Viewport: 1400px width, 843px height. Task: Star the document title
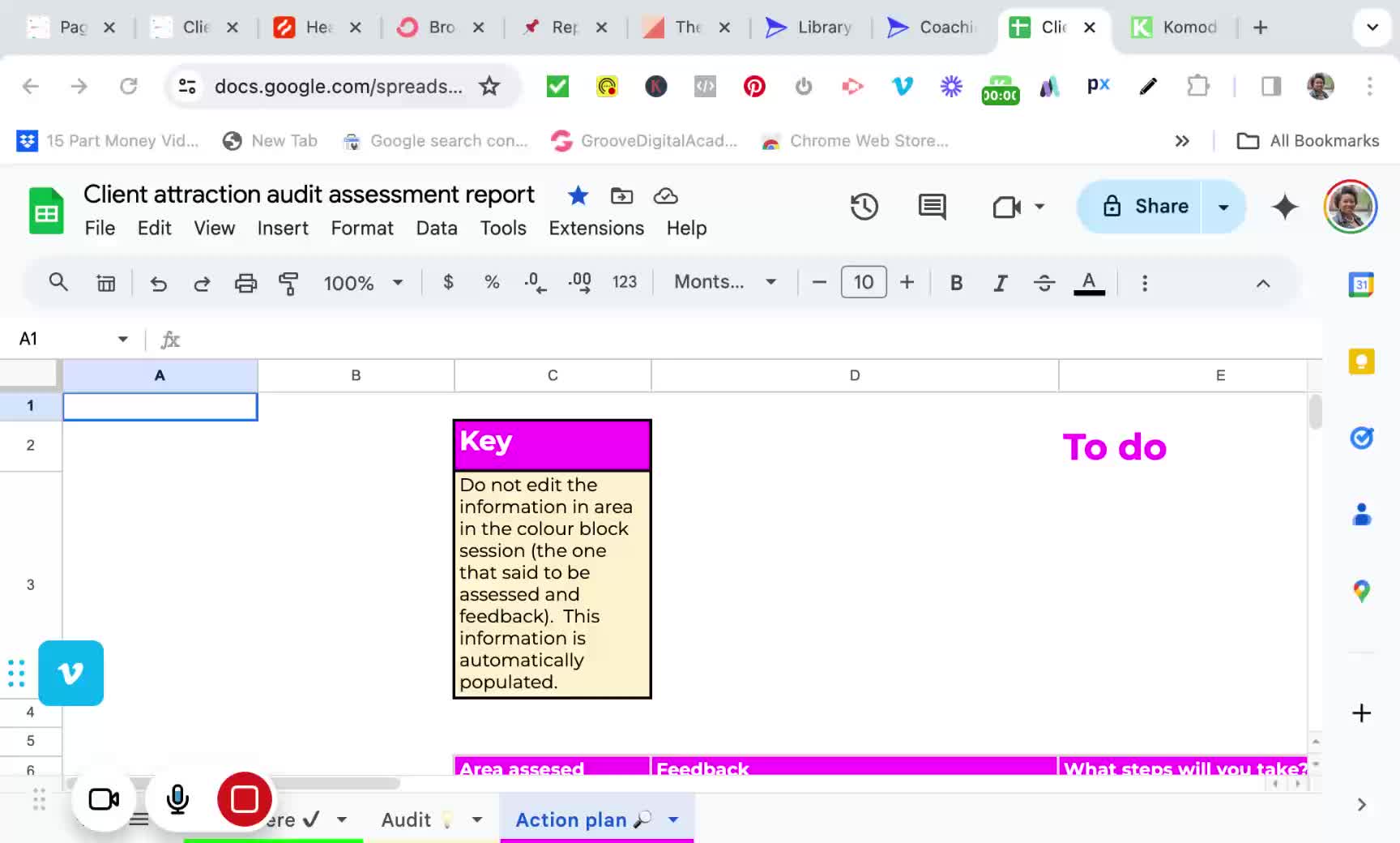click(x=578, y=195)
